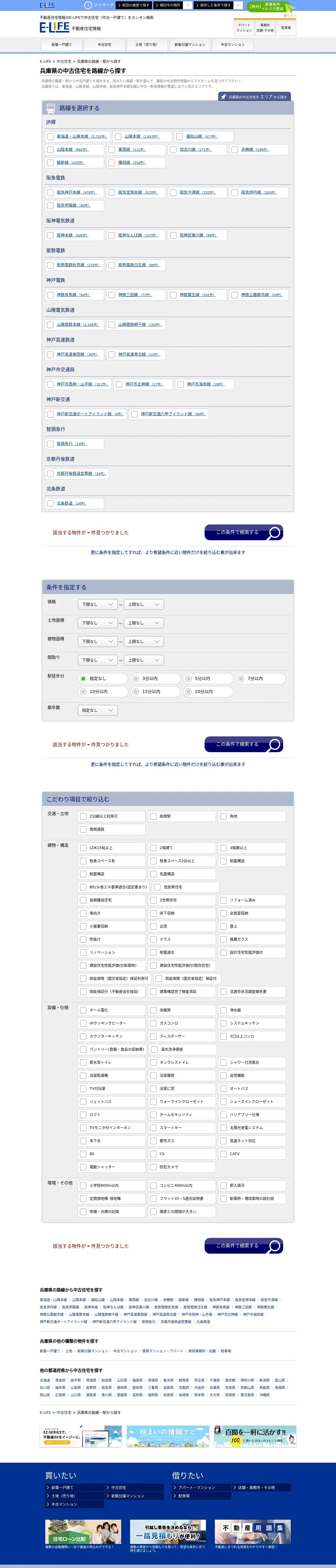Open the 住宅ローン比較 banner
Viewport: 336px width, 1568px height.
point(82,1531)
